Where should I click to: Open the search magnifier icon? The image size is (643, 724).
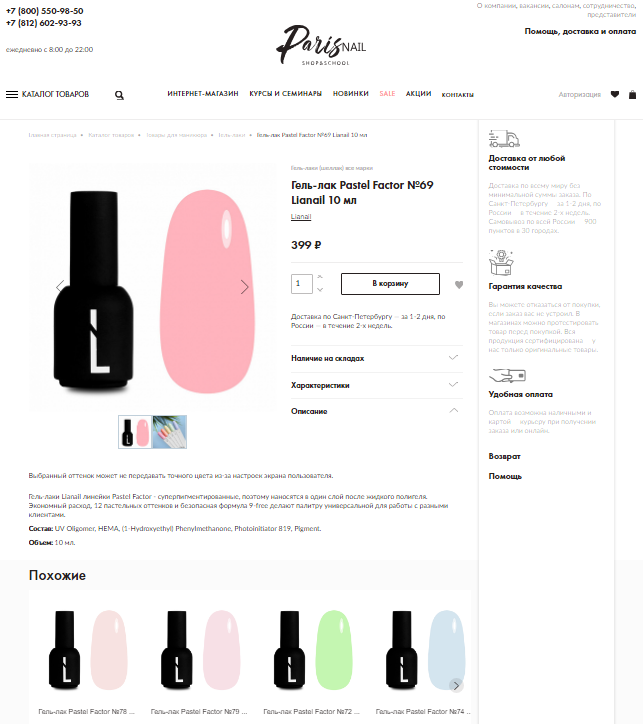click(x=119, y=95)
